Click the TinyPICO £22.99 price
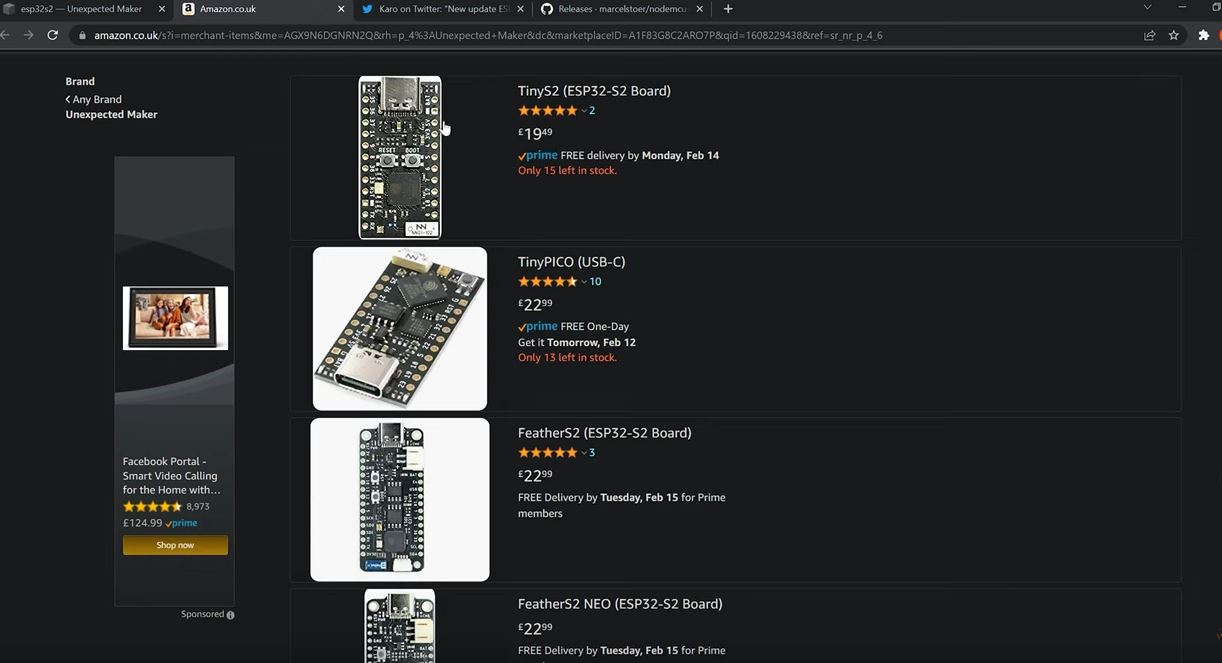The height and width of the screenshot is (663, 1222). tap(535, 304)
